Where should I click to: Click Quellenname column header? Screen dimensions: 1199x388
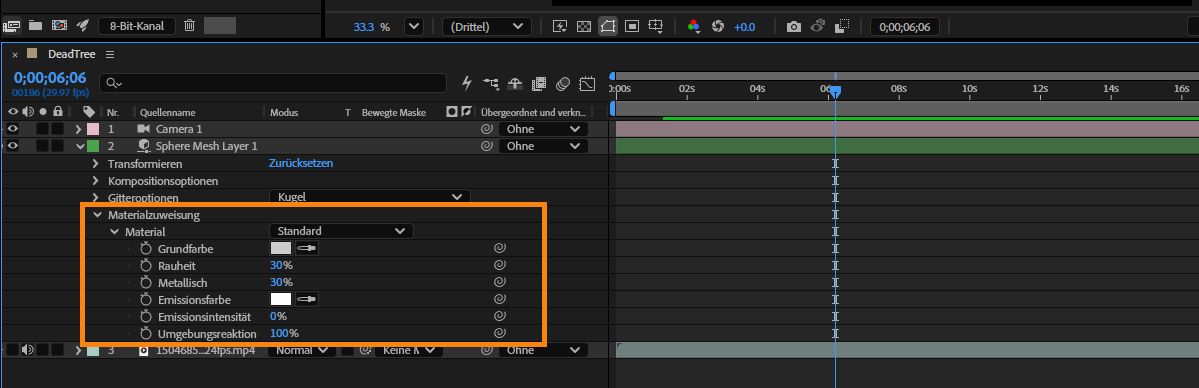(167, 112)
